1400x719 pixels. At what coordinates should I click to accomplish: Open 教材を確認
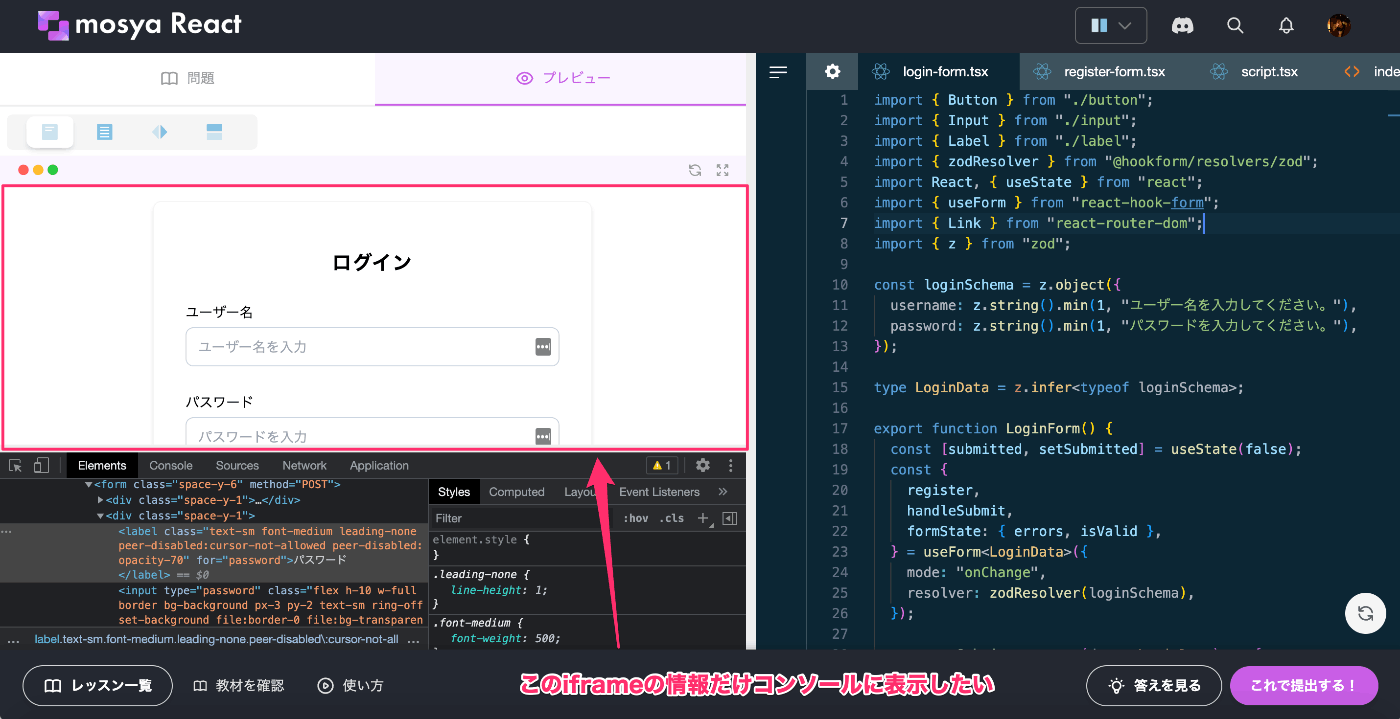(x=239, y=686)
